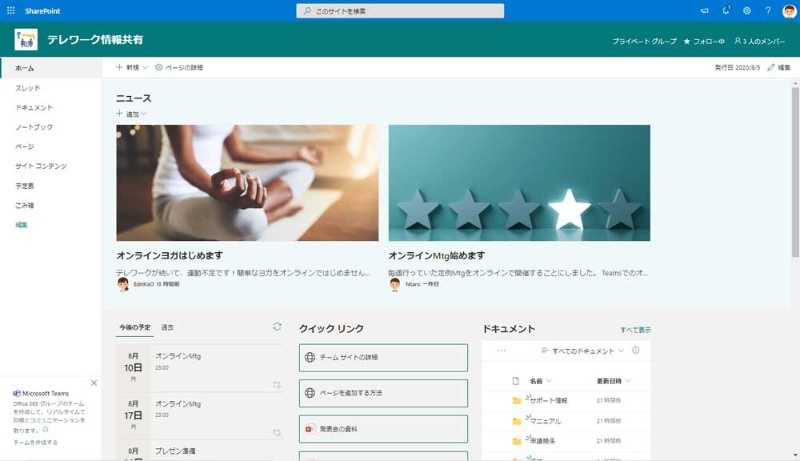Open the オンラインヨガはじめます news title

pos(169,255)
